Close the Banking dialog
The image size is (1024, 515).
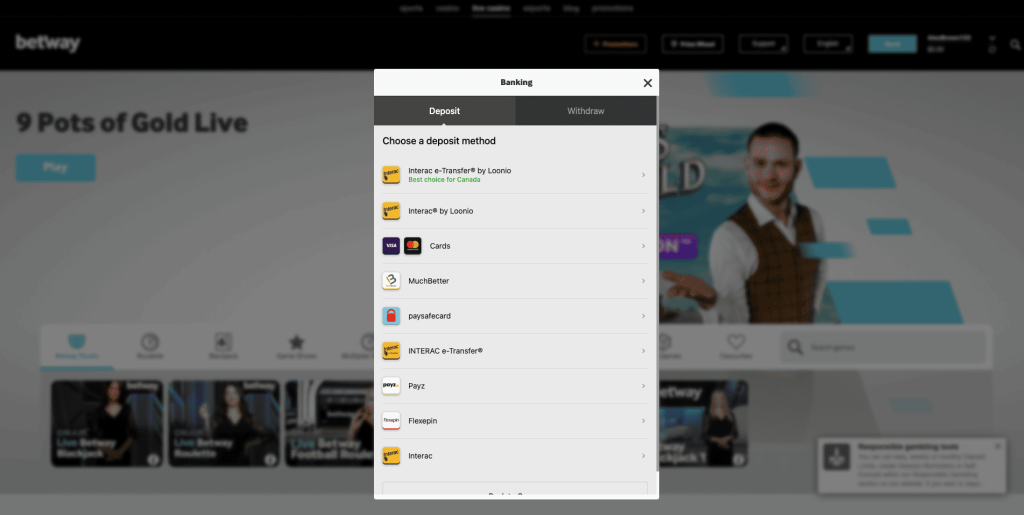[647, 83]
